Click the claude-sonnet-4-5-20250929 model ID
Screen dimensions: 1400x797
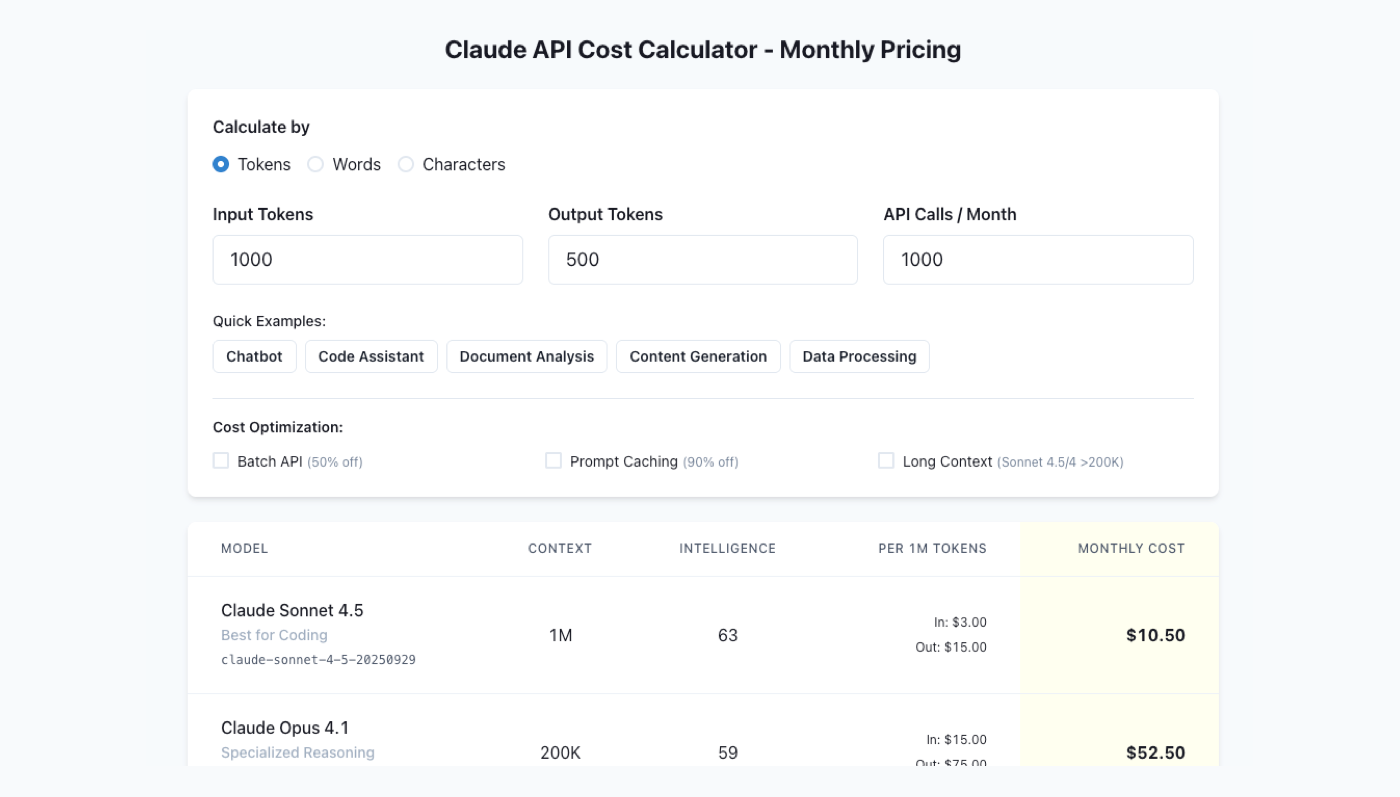point(318,659)
